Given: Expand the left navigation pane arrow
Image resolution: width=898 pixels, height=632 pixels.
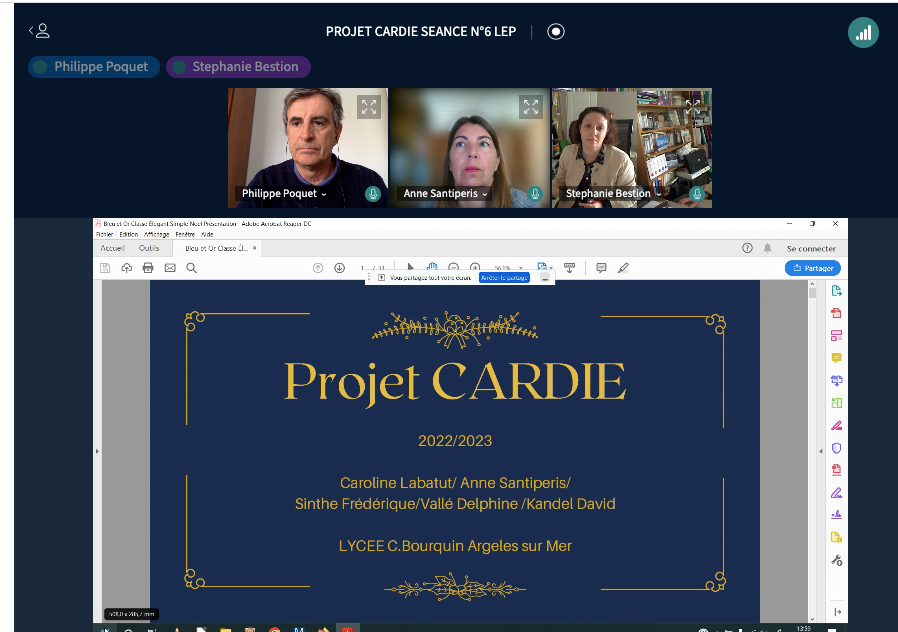Looking at the screenshot, I should [97, 452].
